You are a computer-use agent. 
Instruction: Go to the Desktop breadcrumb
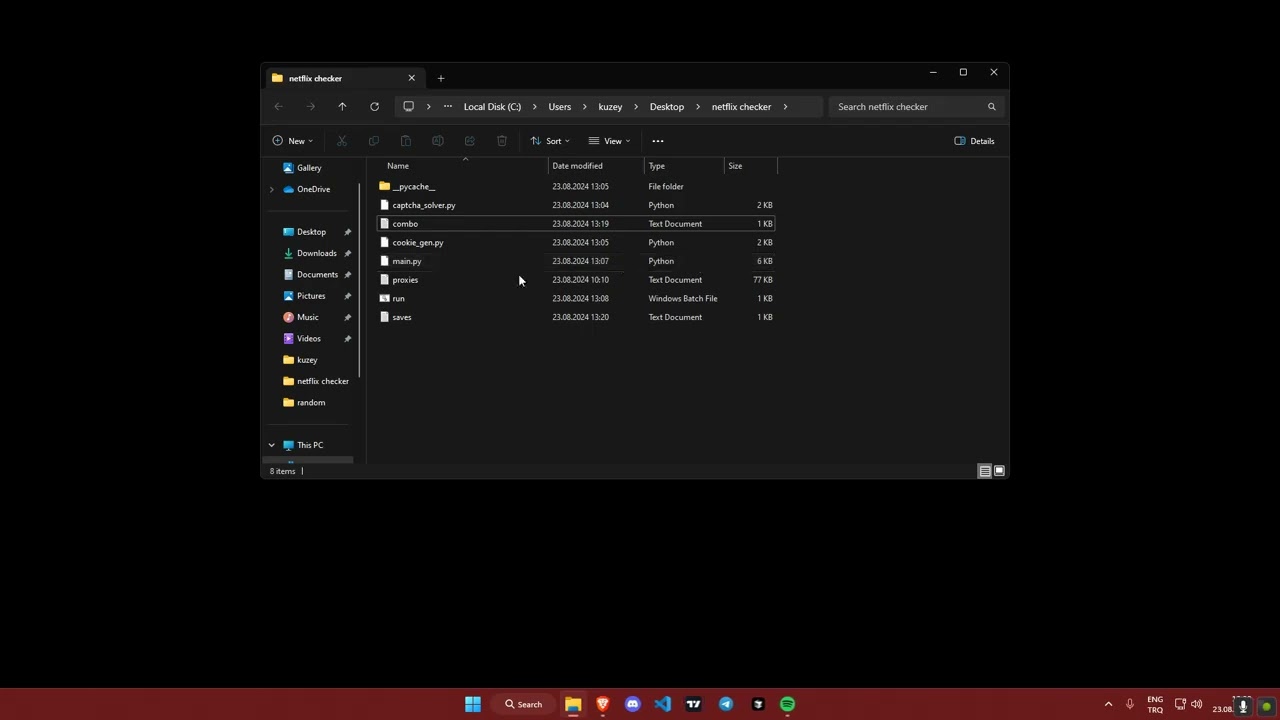click(666, 107)
